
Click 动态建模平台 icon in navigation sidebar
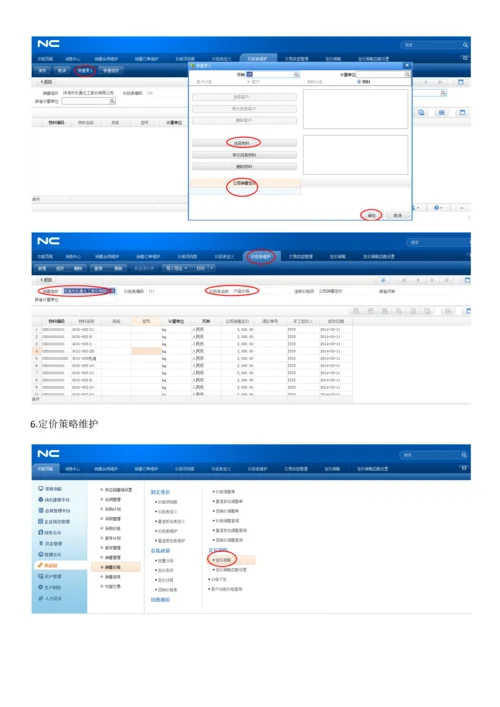[41, 500]
